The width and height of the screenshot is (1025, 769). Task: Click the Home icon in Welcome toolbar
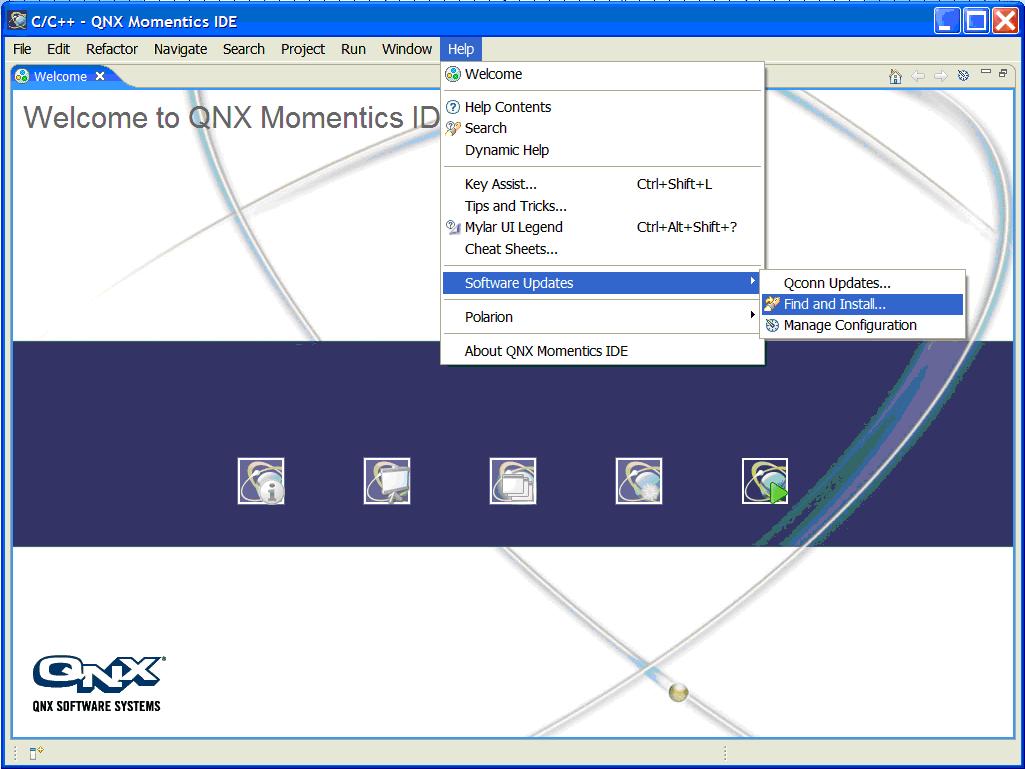895,76
